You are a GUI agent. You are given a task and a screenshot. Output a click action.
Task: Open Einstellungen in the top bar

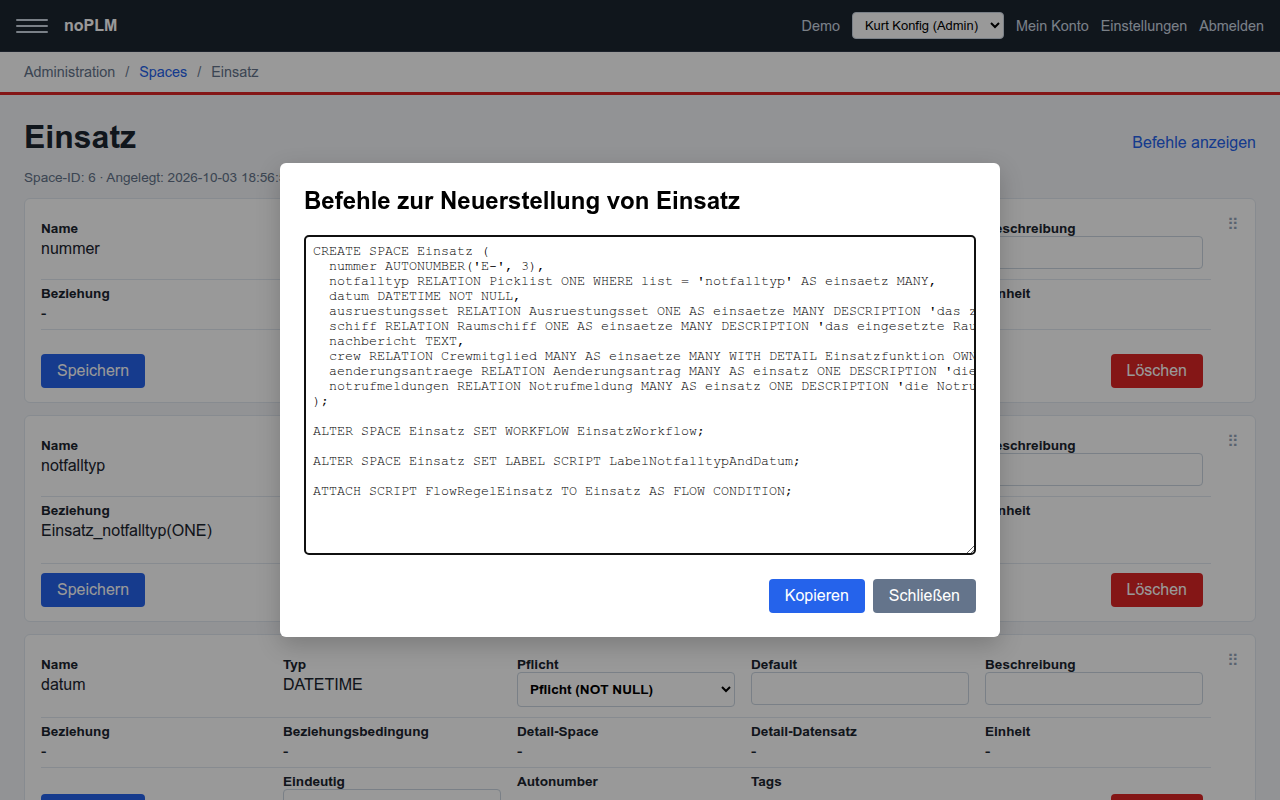(1144, 26)
